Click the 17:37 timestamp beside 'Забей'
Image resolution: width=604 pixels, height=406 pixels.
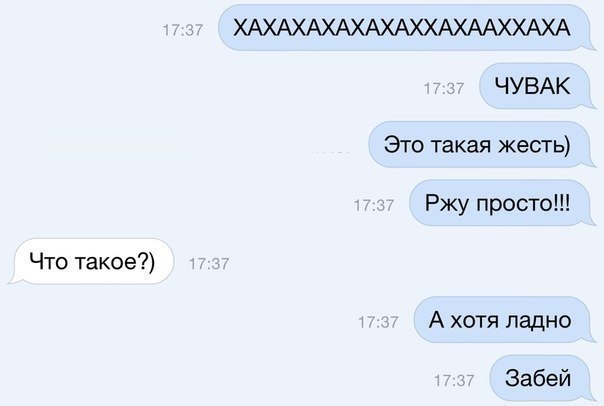click(454, 381)
